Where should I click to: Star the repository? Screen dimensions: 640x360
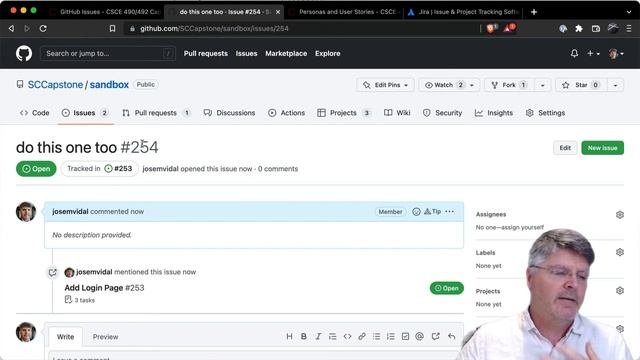581,85
